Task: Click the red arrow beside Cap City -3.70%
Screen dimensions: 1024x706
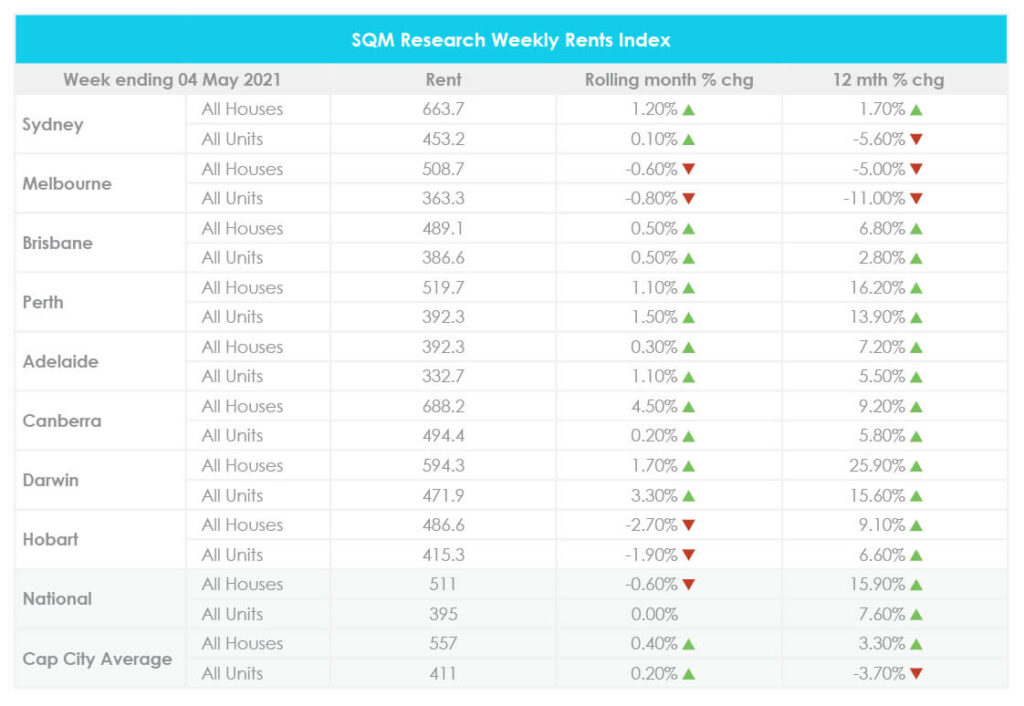Action: 916,674
